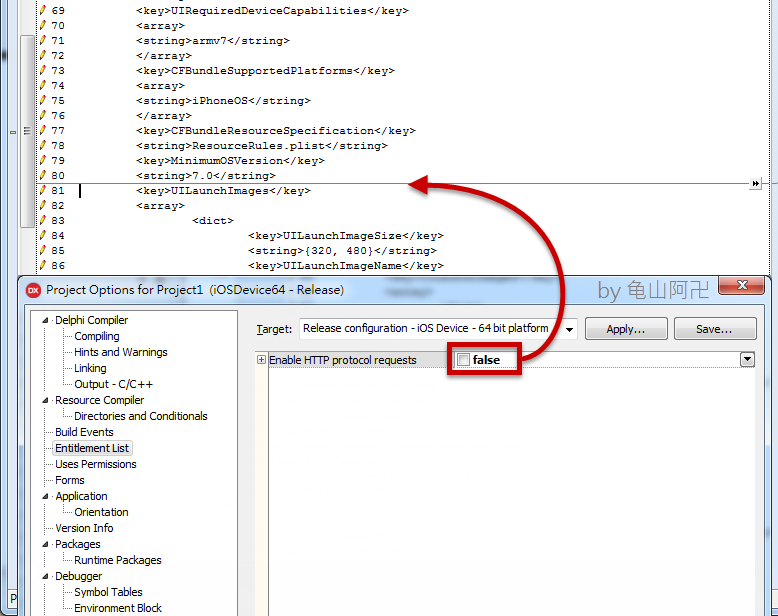778x616 pixels.
Task: Collapse the Resource Compiler tree node
Action: click(x=45, y=400)
